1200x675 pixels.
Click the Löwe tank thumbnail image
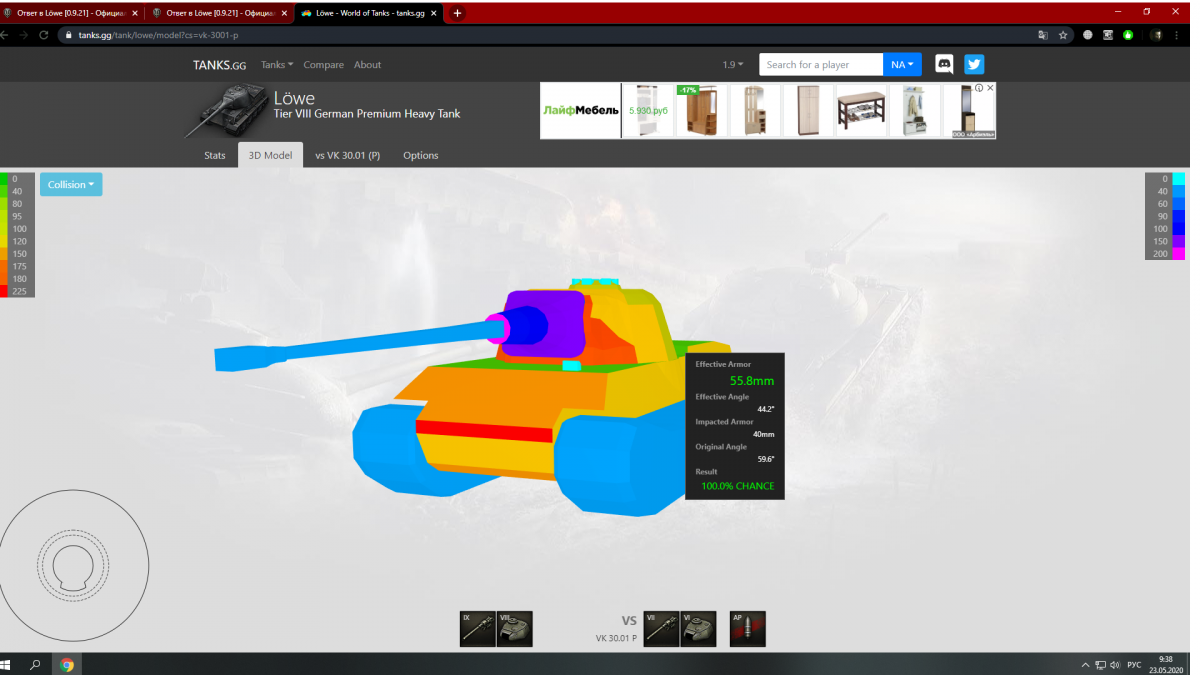click(225, 110)
